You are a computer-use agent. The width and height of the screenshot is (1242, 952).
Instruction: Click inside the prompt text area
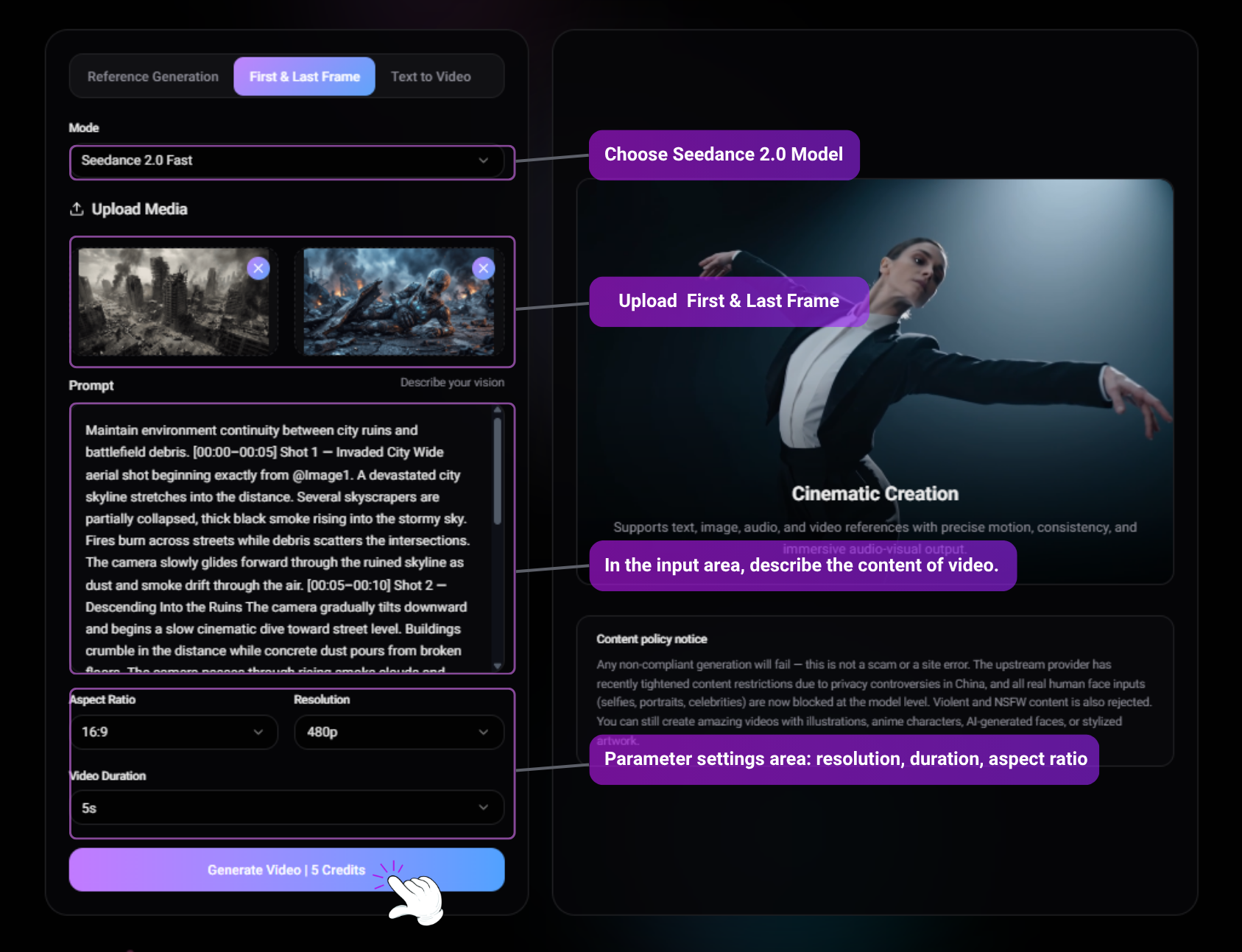click(x=280, y=537)
